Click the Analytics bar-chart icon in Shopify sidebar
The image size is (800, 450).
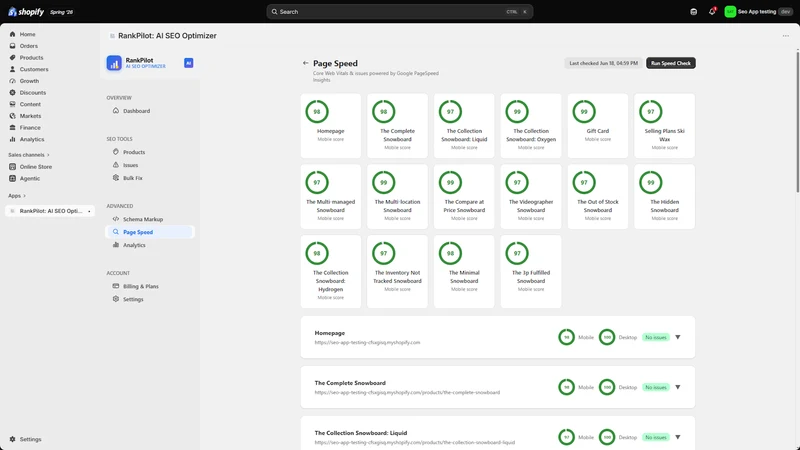(12, 139)
